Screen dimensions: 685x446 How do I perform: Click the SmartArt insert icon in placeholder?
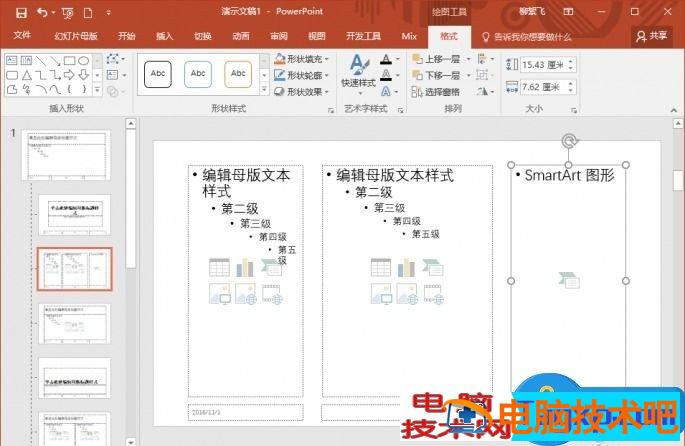[569, 280]
